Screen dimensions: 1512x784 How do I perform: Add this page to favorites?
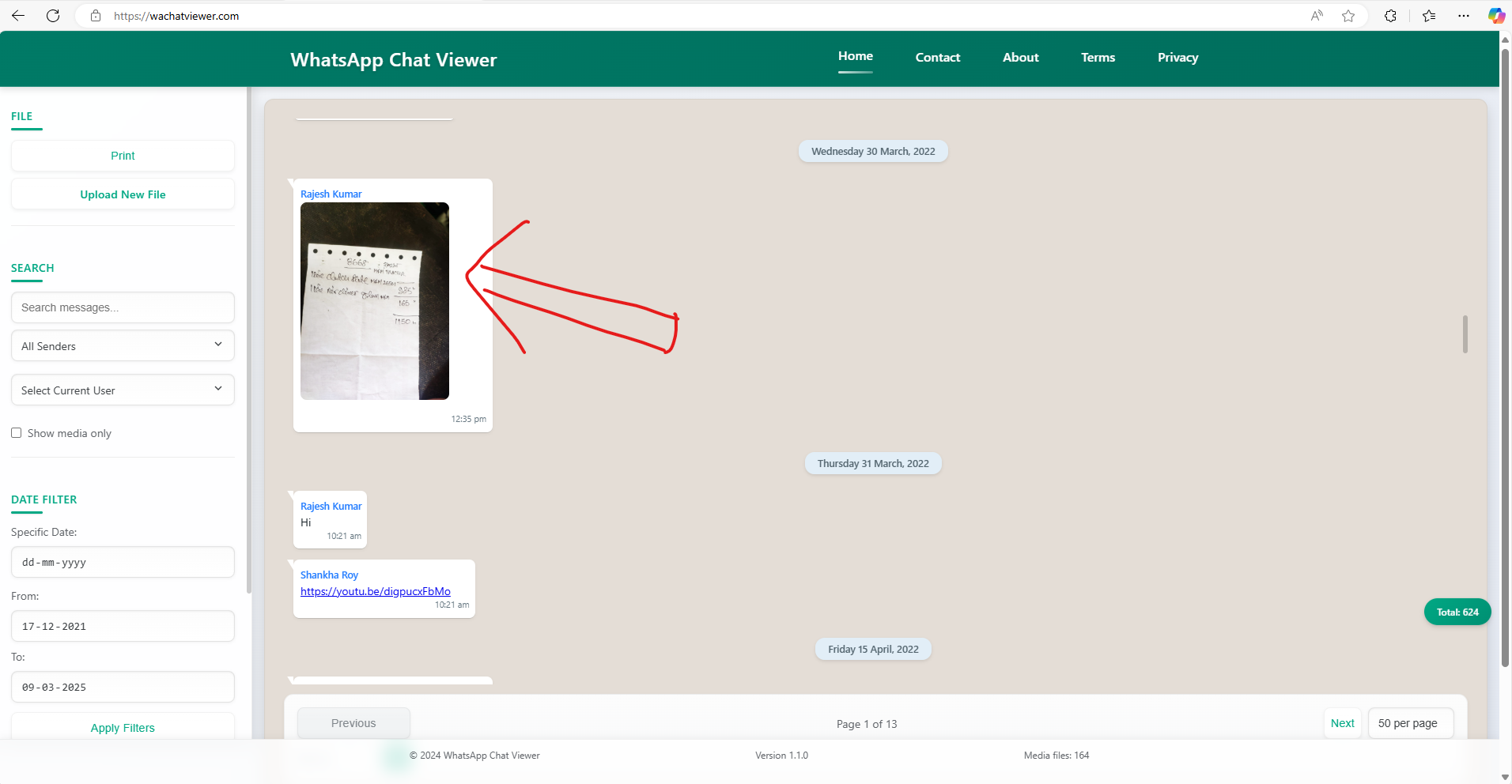coord(1348,15)
